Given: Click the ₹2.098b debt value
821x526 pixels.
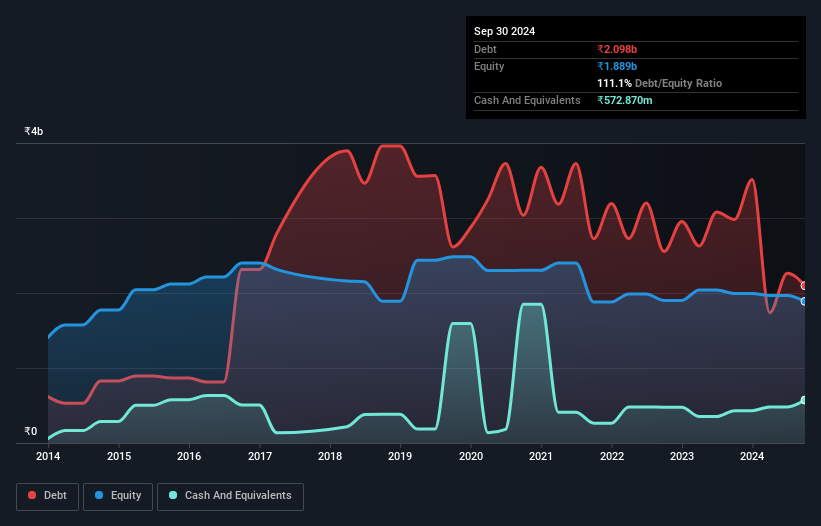Looking at the screenshot, I should (x=617, y=49).
